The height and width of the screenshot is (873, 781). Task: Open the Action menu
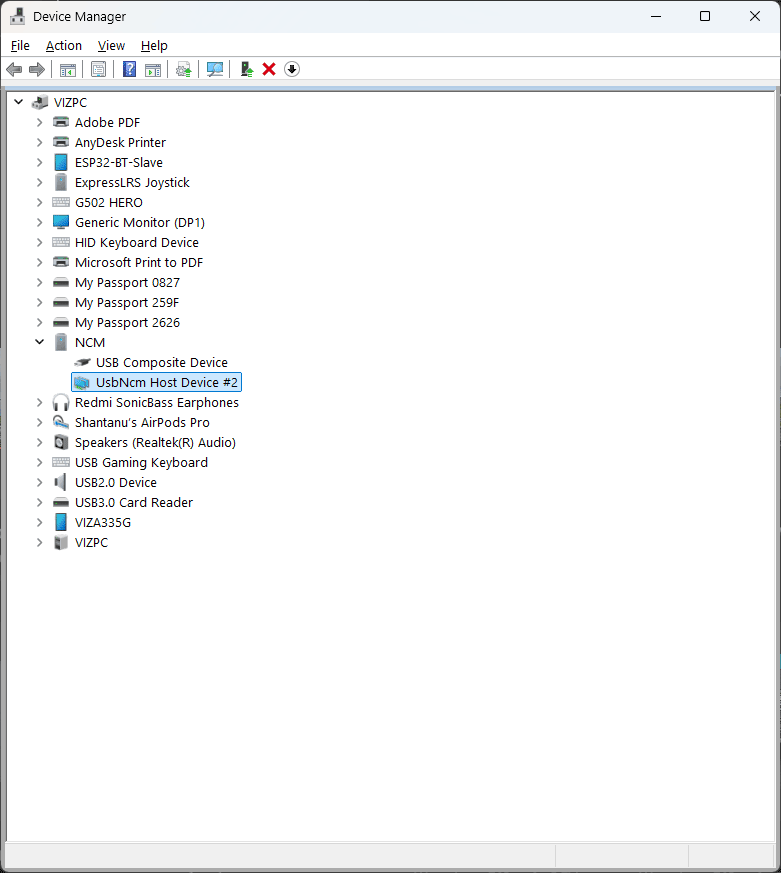point(63,46)
